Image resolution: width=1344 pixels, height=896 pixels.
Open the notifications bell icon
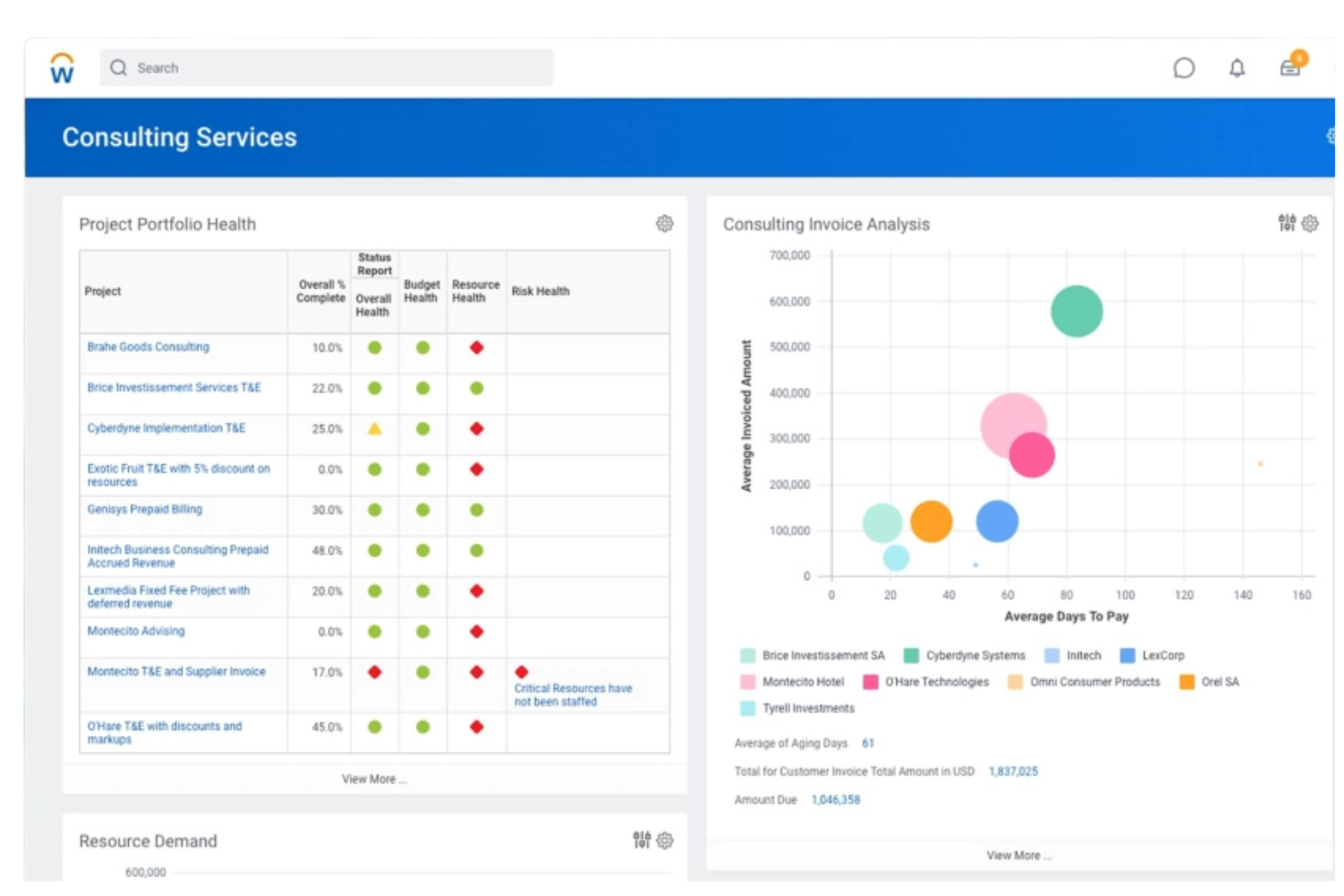click(x=1237, y=68)
